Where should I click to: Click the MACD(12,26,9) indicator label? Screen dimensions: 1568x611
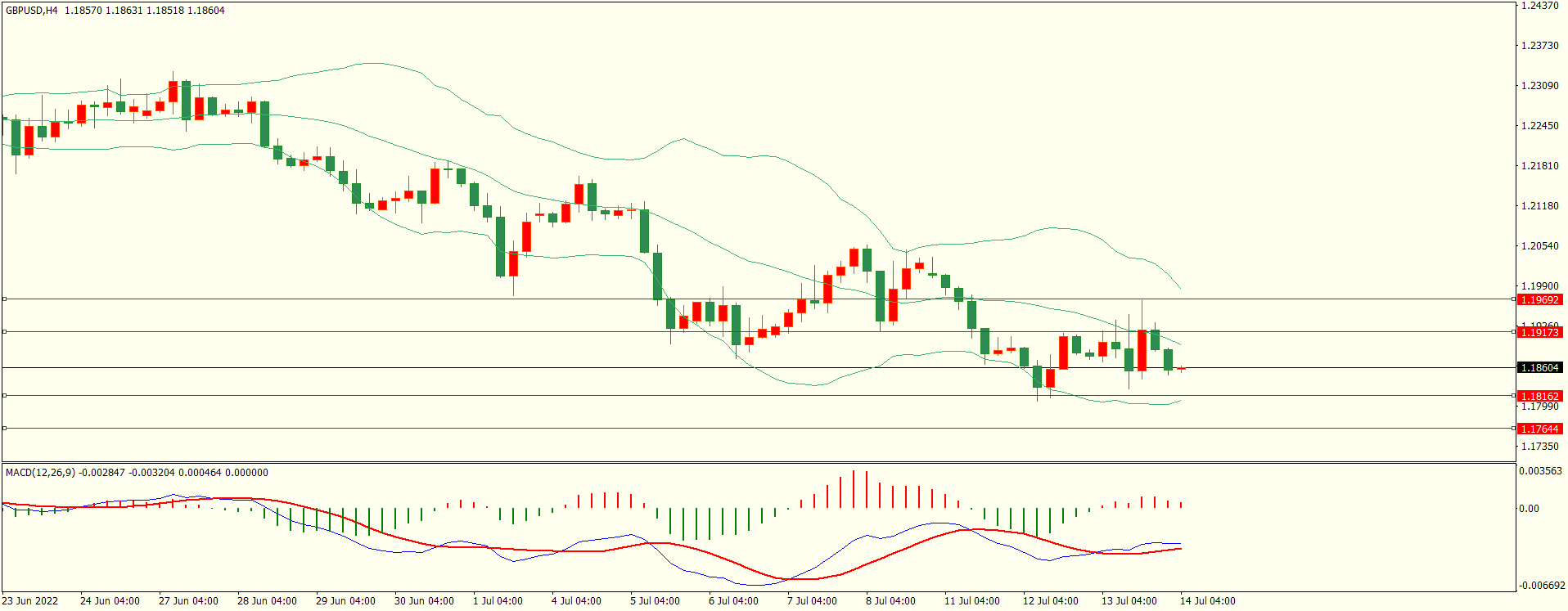pyautogui.click(x=40, y=472)
